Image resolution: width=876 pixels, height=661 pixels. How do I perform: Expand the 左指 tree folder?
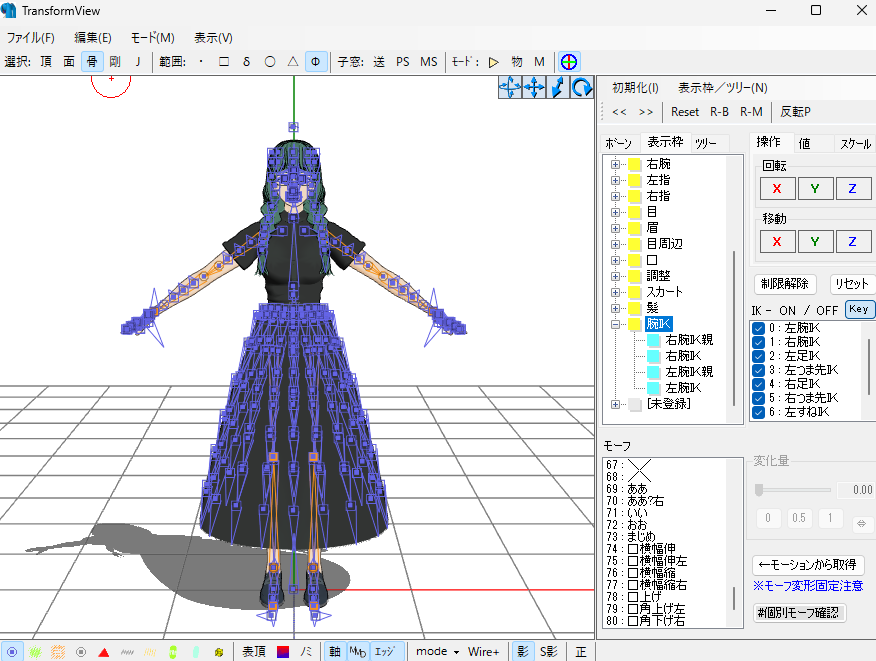click(615, 180)
